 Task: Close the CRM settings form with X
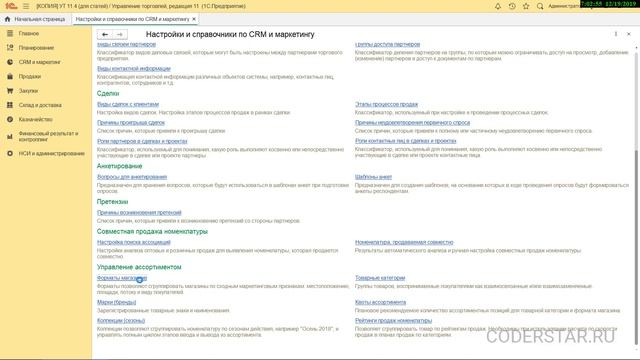pos(629,34)
